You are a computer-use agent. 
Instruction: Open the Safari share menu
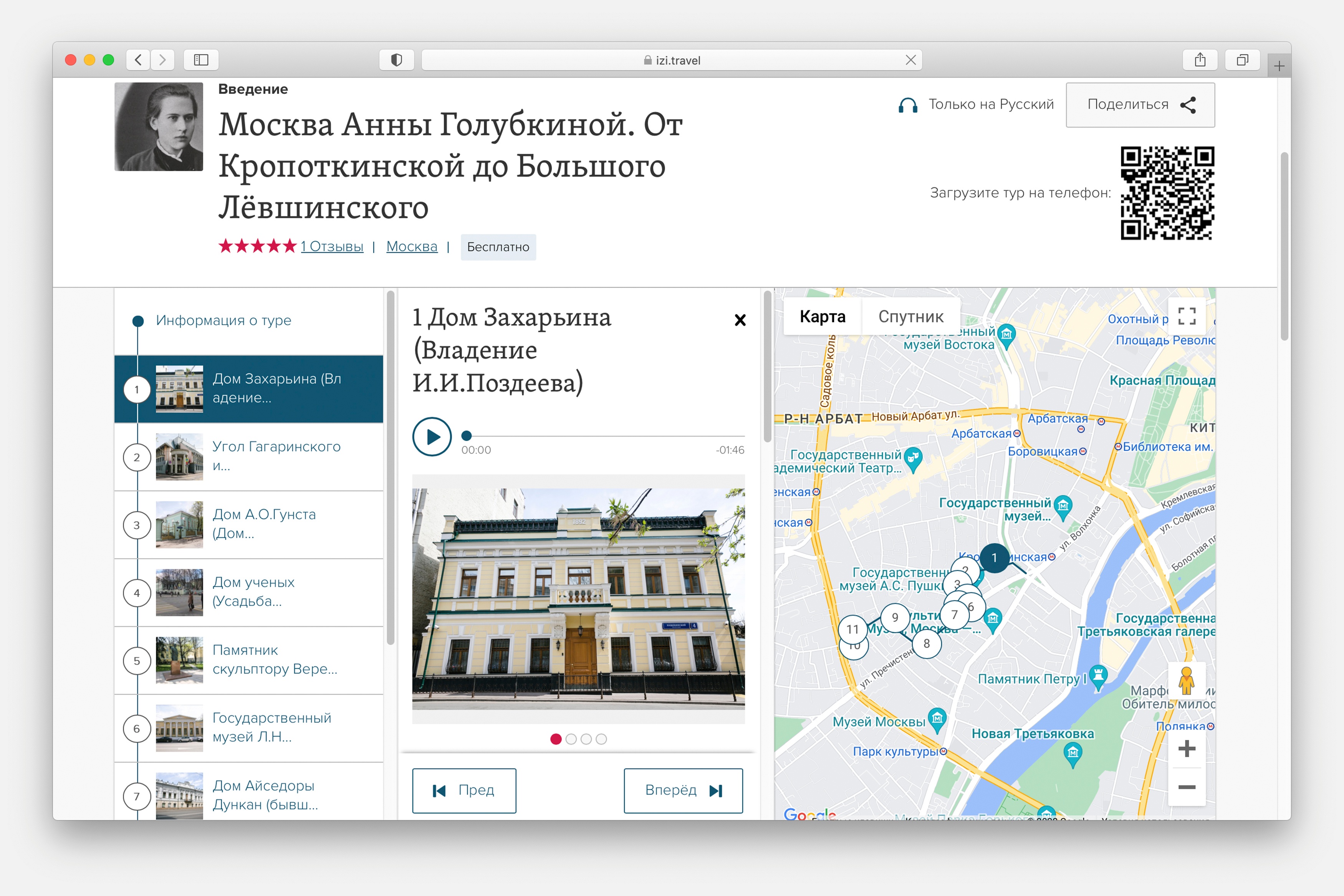point(1200,60)
